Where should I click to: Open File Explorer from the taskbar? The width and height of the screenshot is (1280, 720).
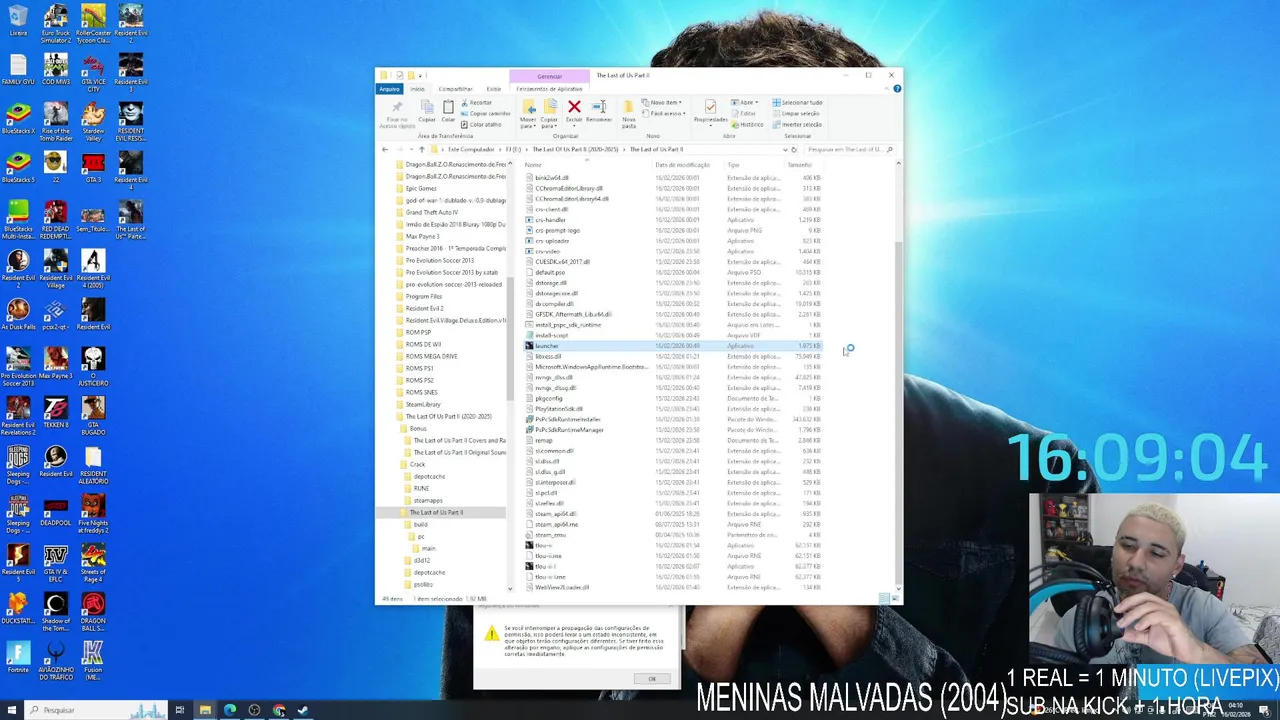click(x=205, y=710)
